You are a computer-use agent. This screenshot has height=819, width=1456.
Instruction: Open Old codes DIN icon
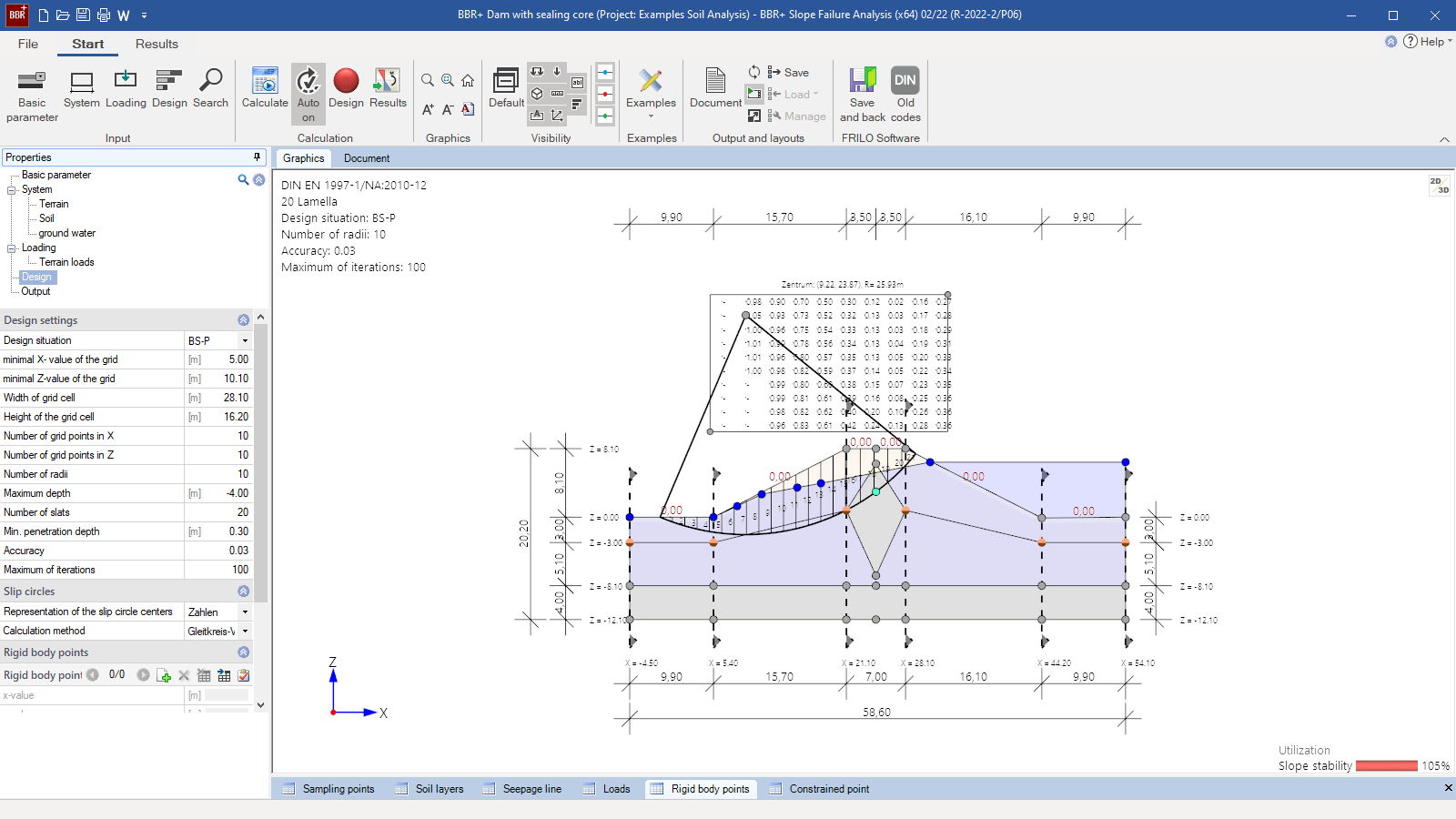pos(905,95)
